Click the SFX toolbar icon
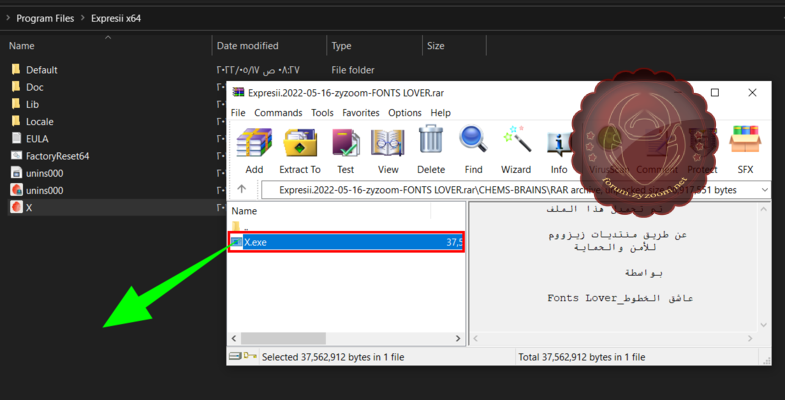 pyautogui.click(x=745, y=139)
